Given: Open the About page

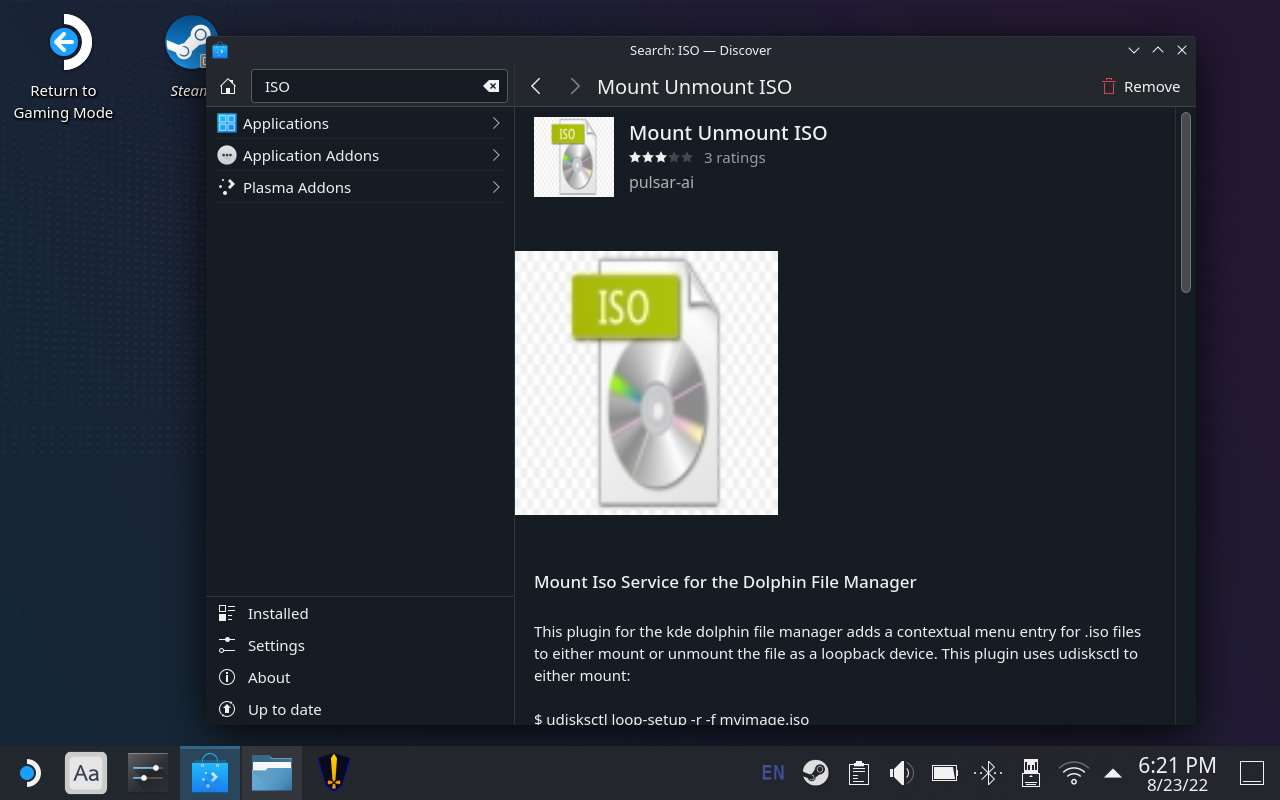Looking at the screenshot, I should click(x=360, y=677).
